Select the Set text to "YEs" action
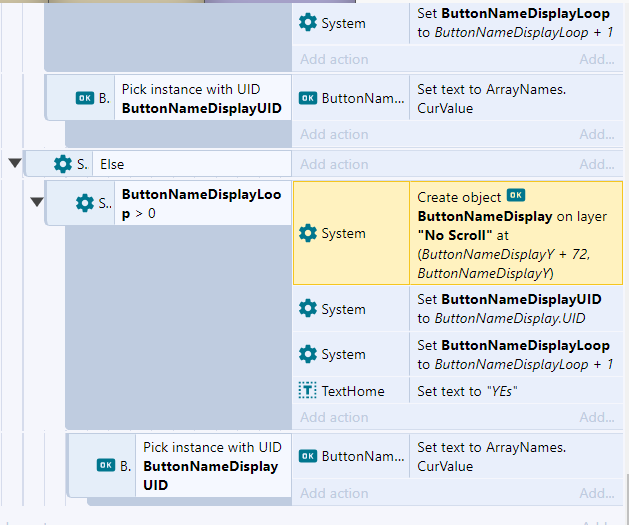The image size is (629, 525). click(516, 391)
